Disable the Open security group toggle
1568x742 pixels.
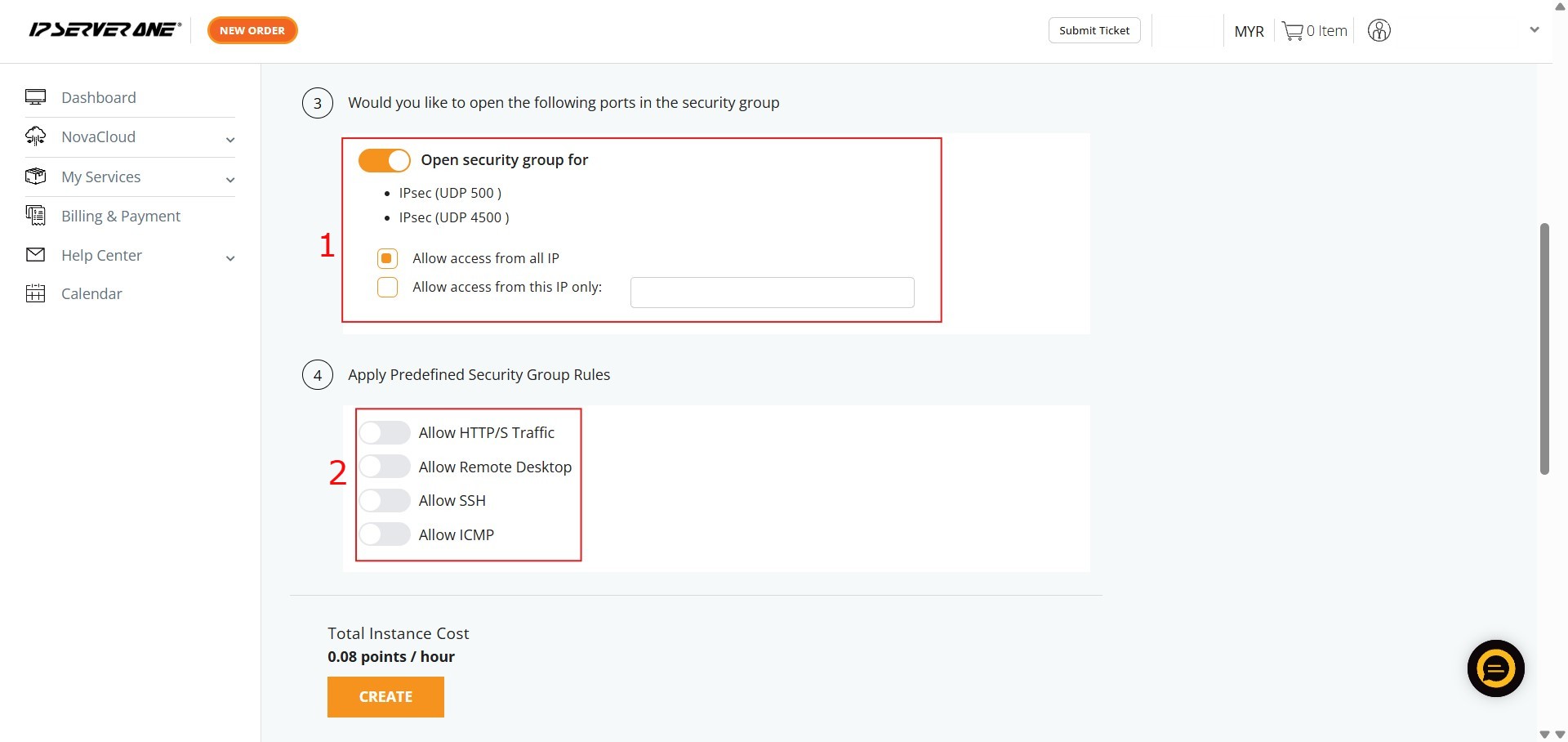[x=385, y=160]
